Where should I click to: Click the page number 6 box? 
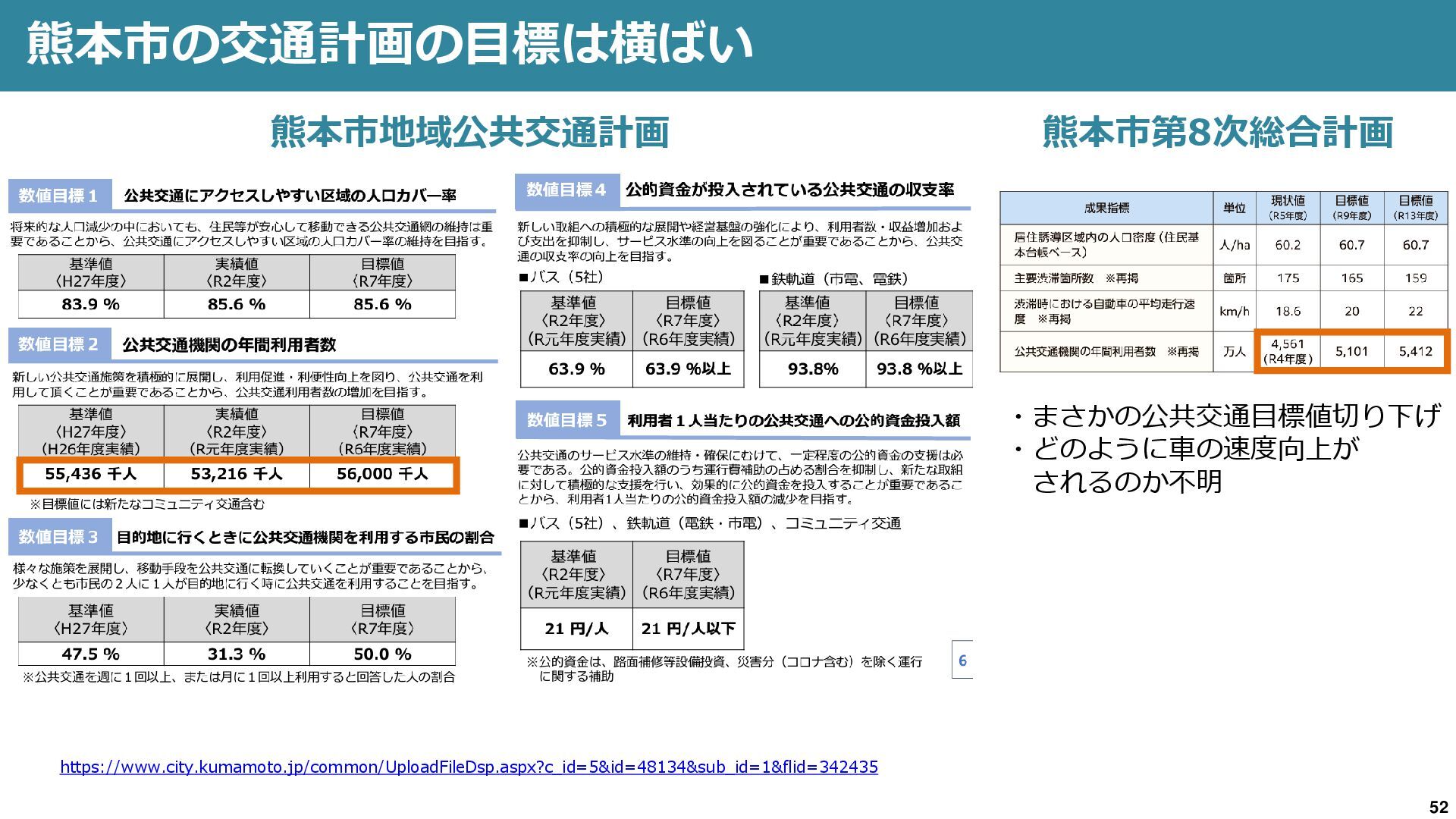(962, 660)
